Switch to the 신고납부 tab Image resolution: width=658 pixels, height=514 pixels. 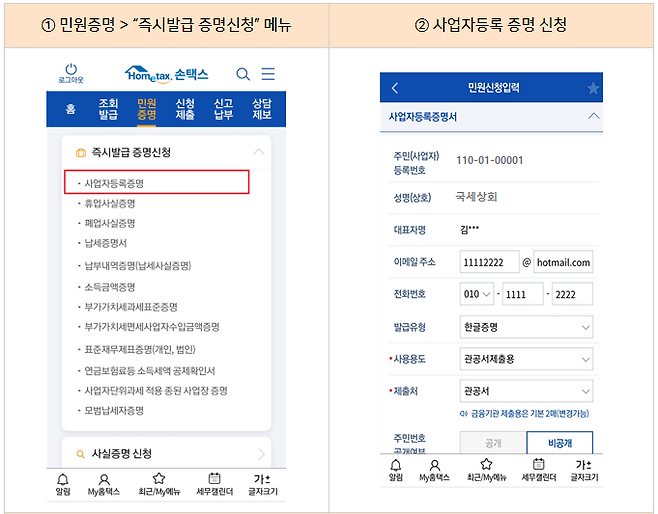point(223,109)
